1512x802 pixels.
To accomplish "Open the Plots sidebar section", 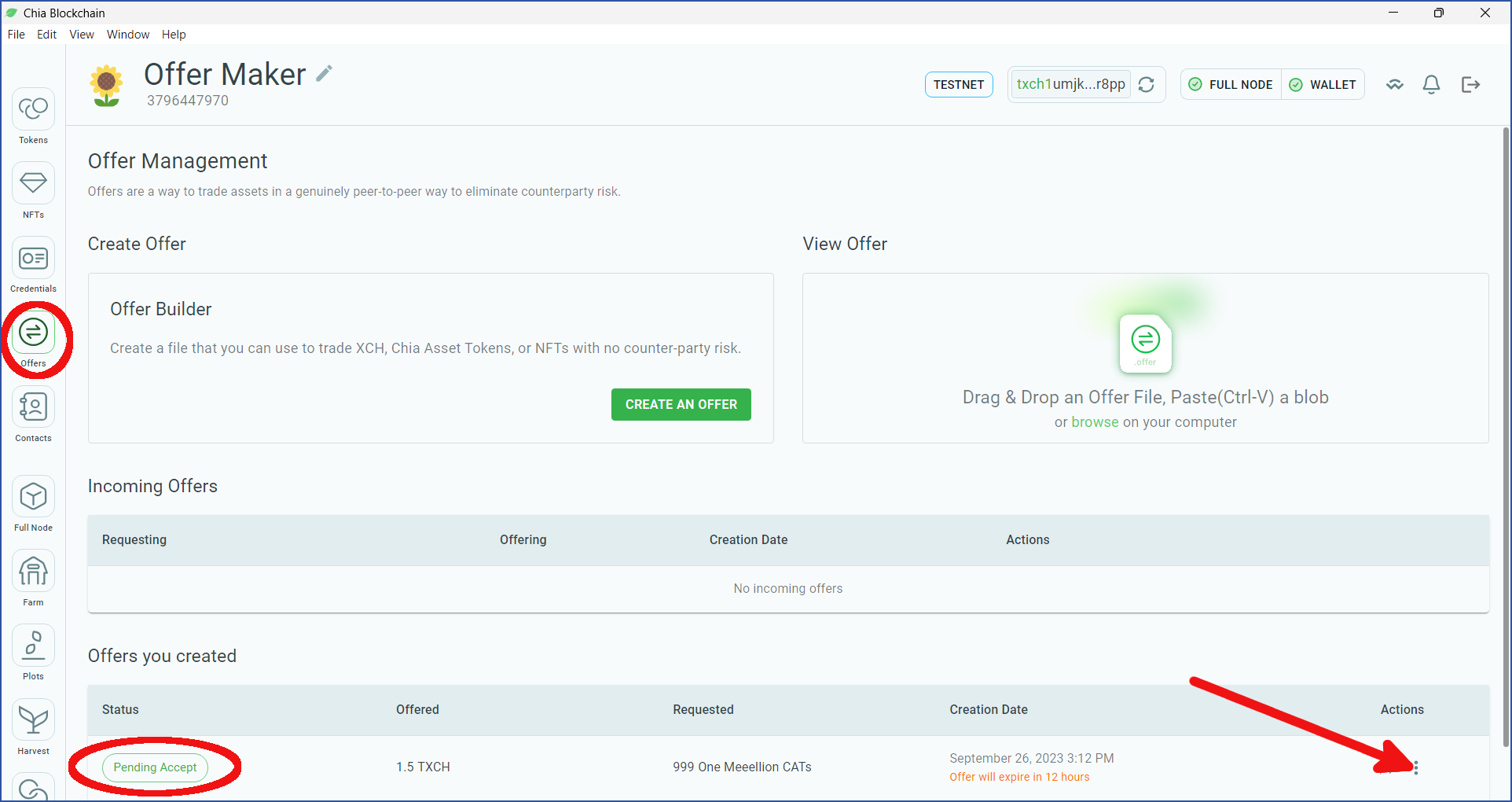I will coord(33,653).
